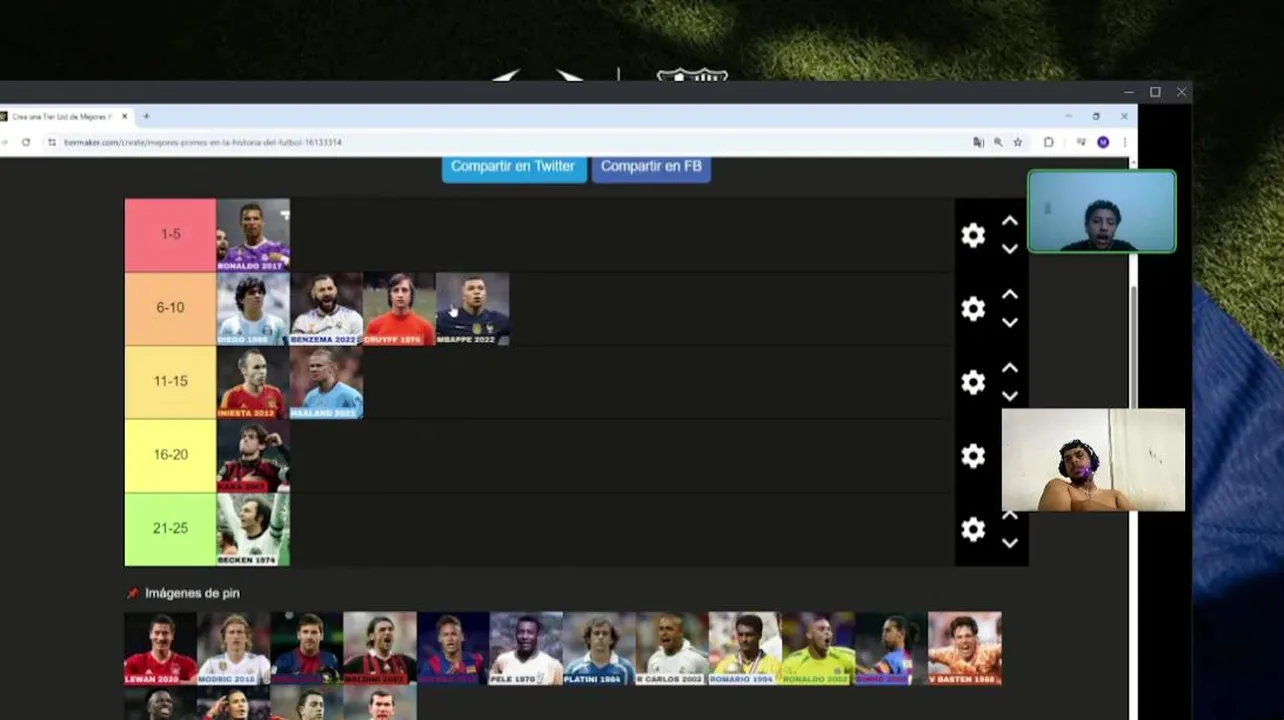This screenshot has width=1284, height=720.
Task: Maximize the outer dark window
Action: click(1155, 92)
